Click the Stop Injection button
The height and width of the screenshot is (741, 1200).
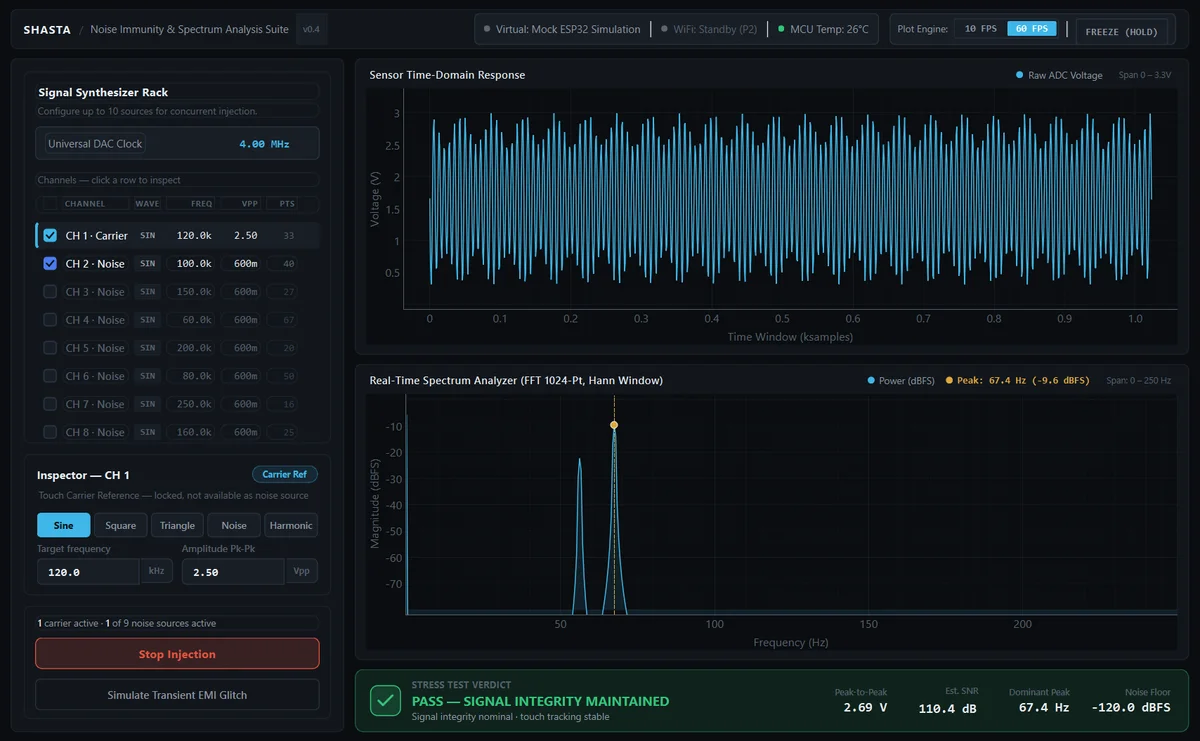(x=177, y=654)
